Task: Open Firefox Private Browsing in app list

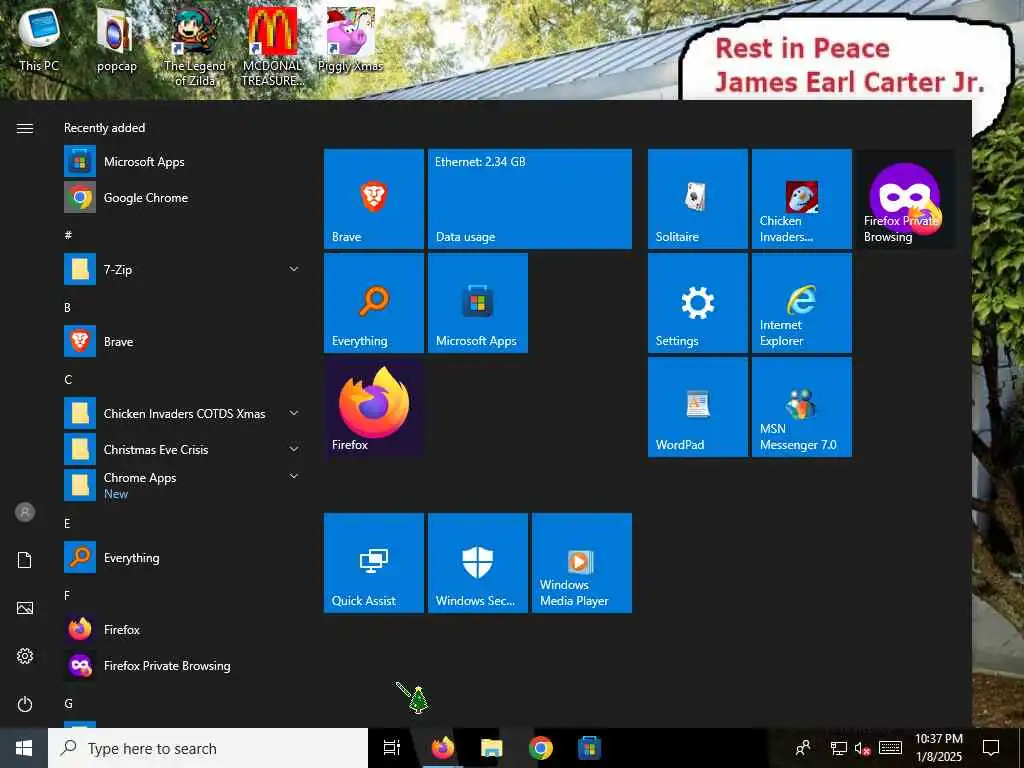Action: pos(183,665)
